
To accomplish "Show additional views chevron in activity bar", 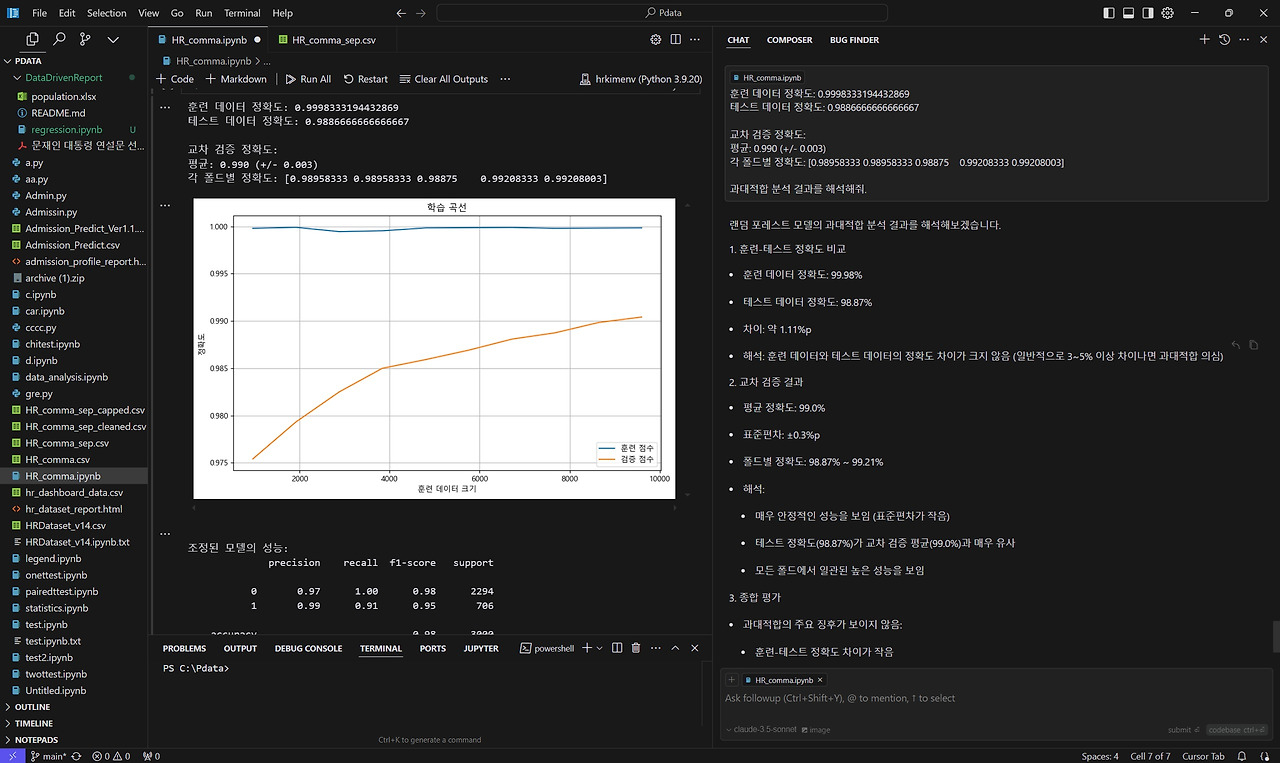I will point(112,39).
